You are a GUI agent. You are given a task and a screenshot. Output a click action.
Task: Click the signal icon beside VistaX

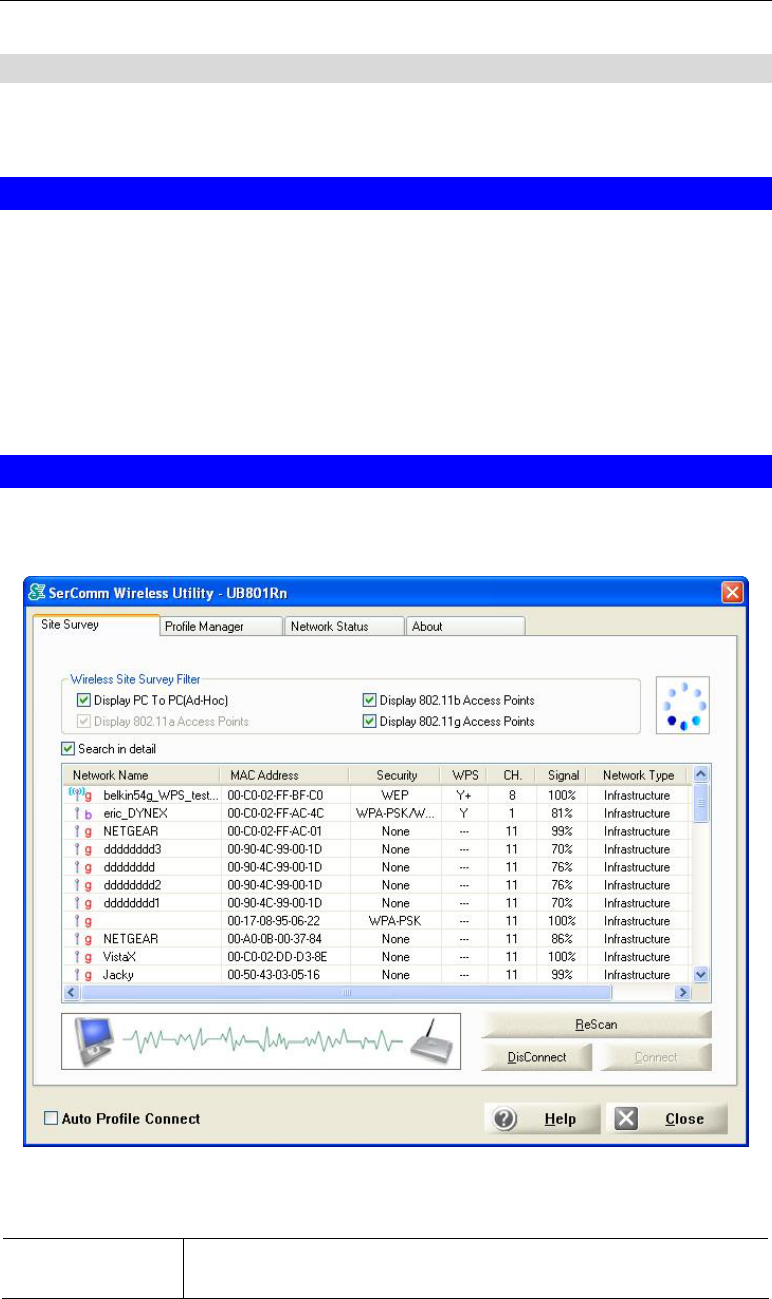click(76, 956)
